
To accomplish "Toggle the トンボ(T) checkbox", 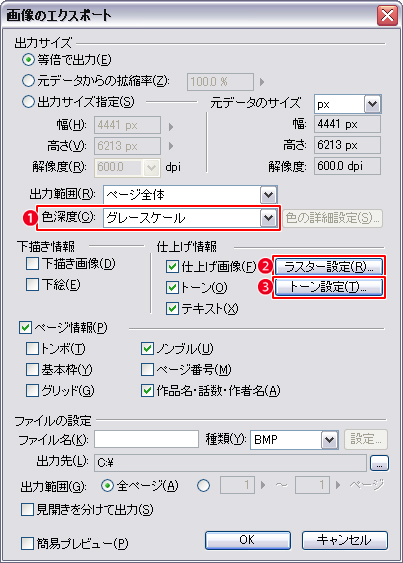I will coord(32,349).
